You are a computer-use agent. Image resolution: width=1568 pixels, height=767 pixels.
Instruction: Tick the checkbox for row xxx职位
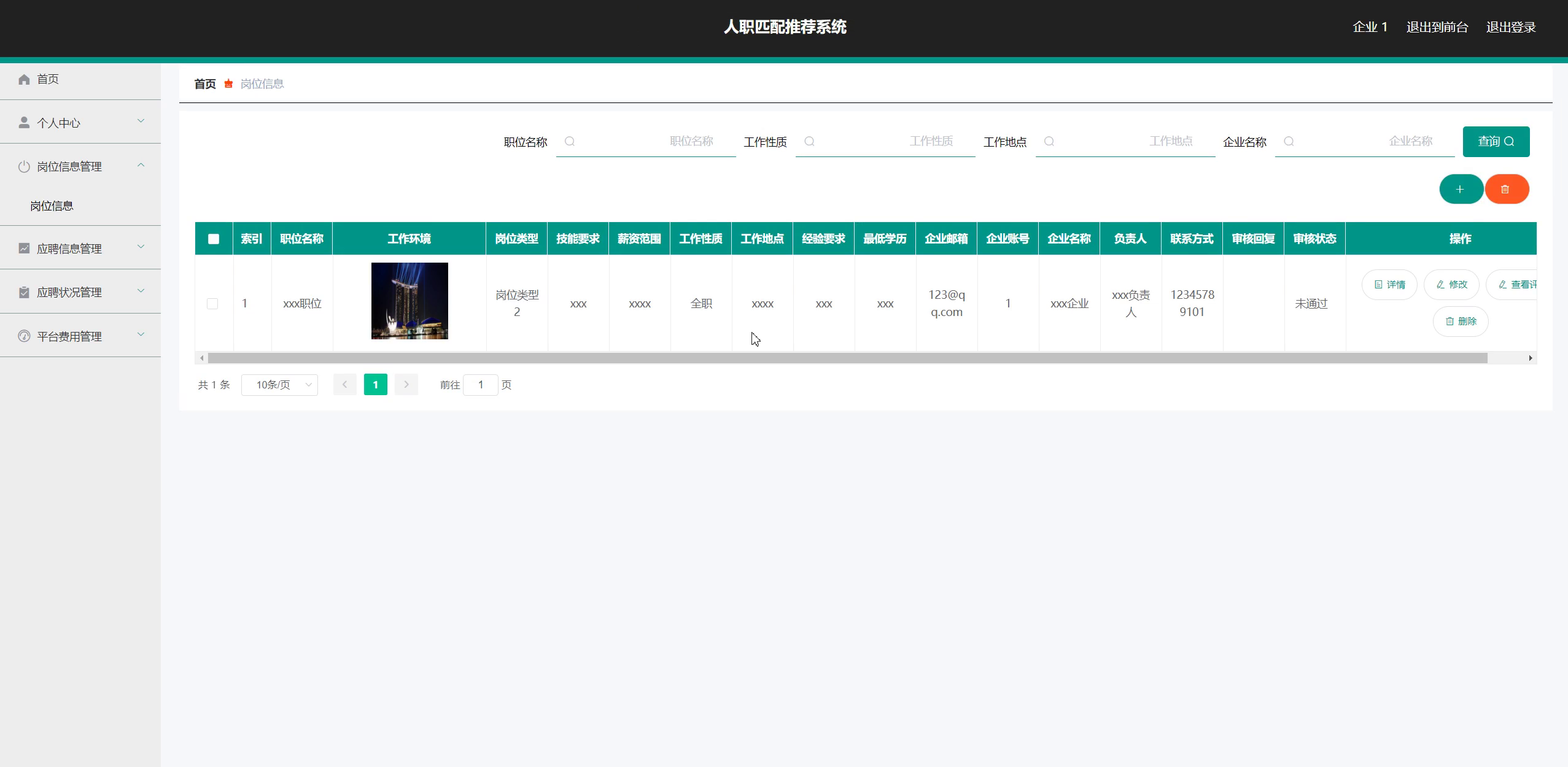tap(212, 304)
